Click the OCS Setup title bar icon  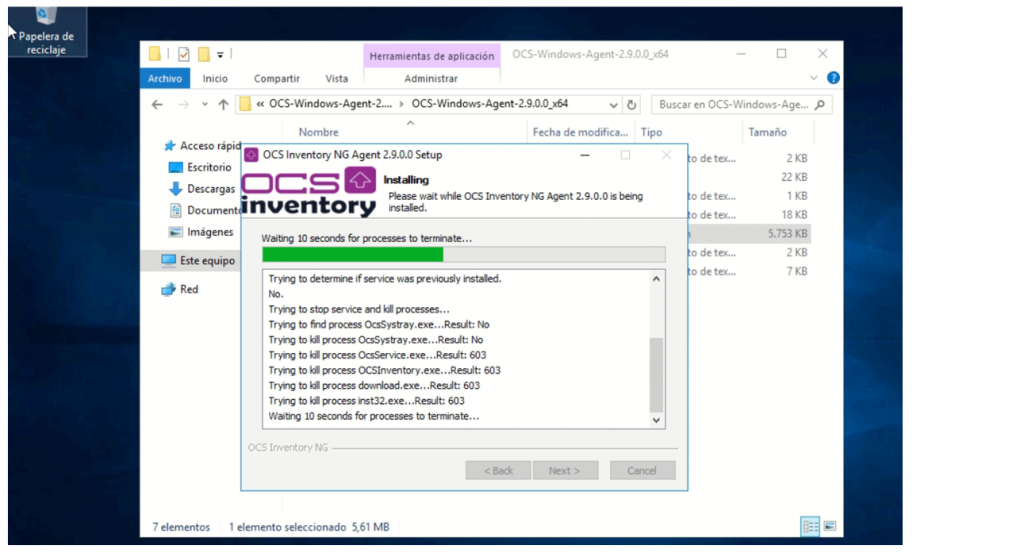[251, 155]
